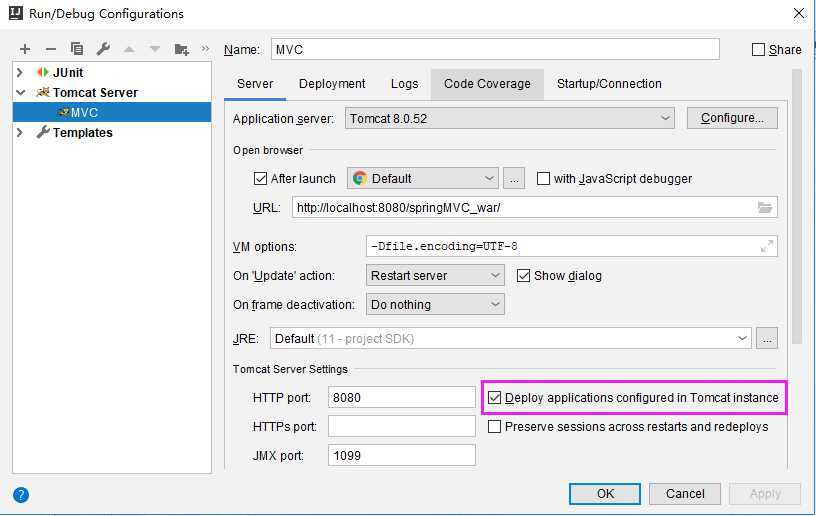The width and height of the screenshot is (816, 516).
Task: Switch to Logs tab
Action: (x=404, y=84)
